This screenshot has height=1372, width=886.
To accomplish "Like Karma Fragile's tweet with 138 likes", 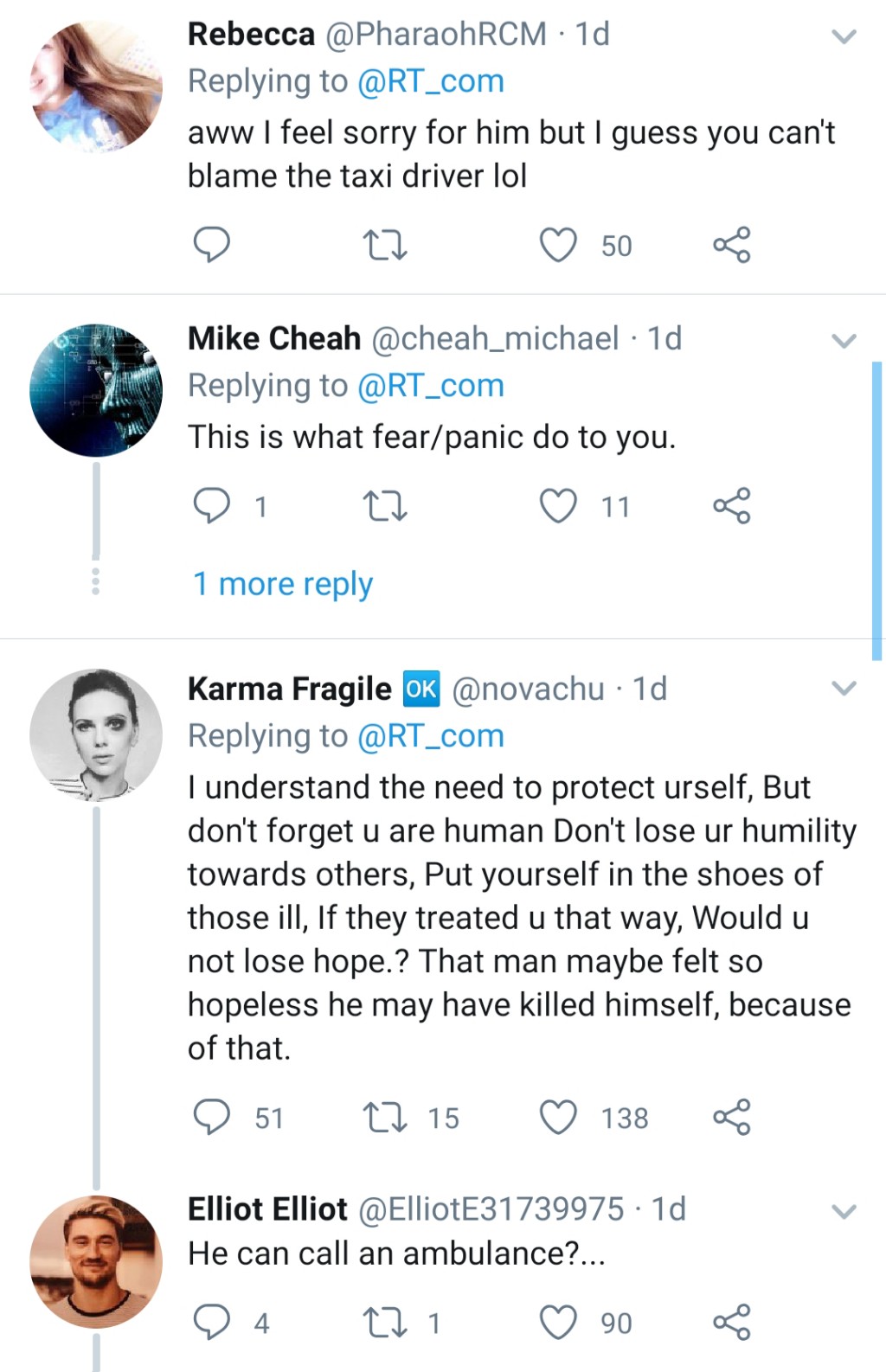I will pos(558,1117).
